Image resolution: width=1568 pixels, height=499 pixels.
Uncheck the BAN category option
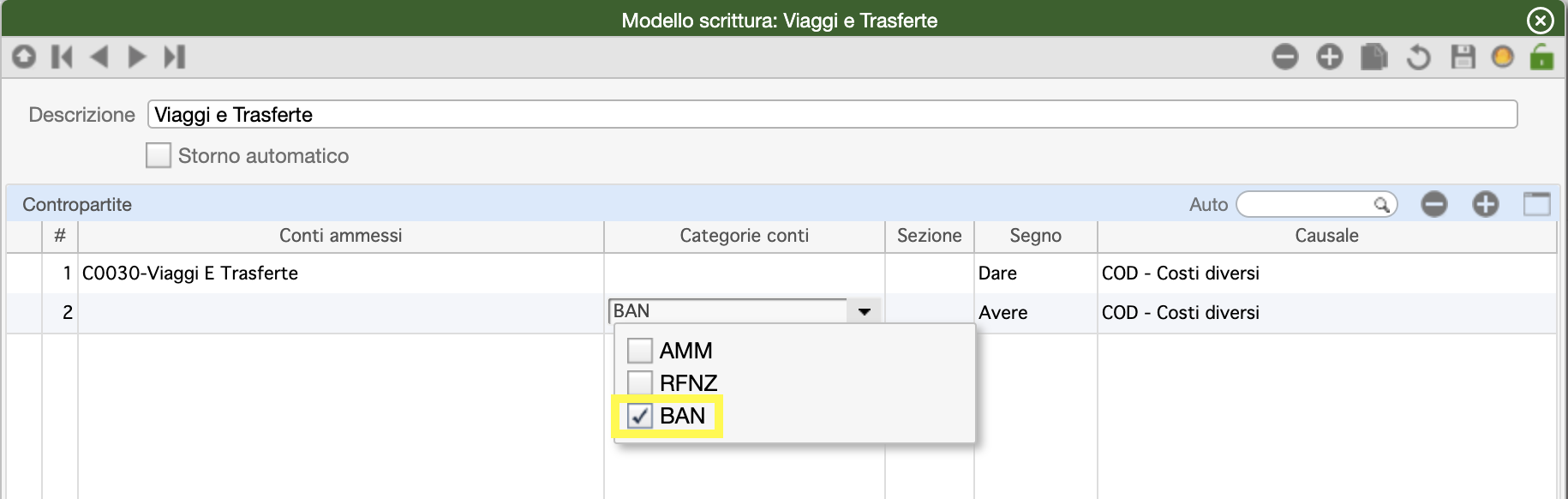point(640,416)
